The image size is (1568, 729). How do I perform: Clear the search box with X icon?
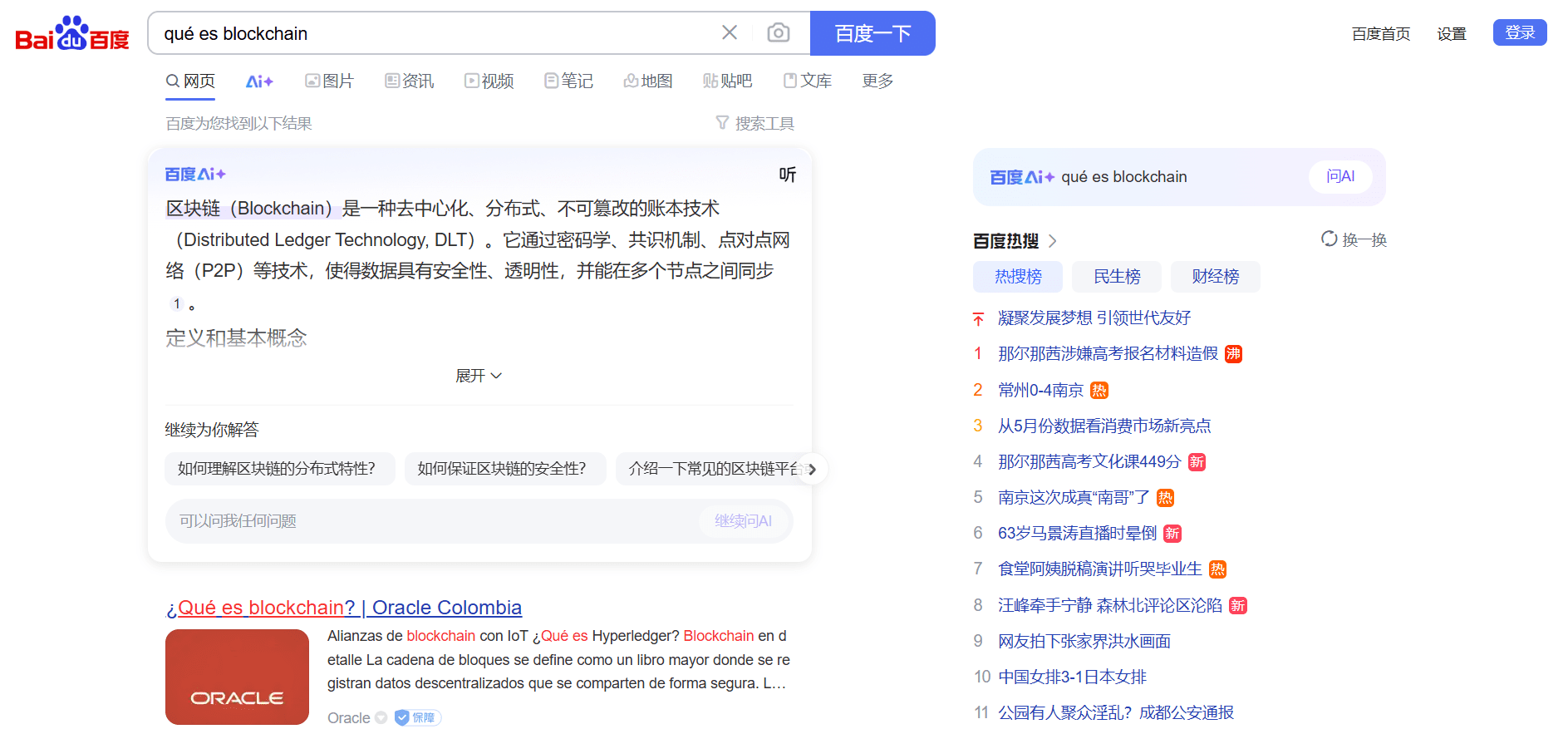tap(730, 32)
